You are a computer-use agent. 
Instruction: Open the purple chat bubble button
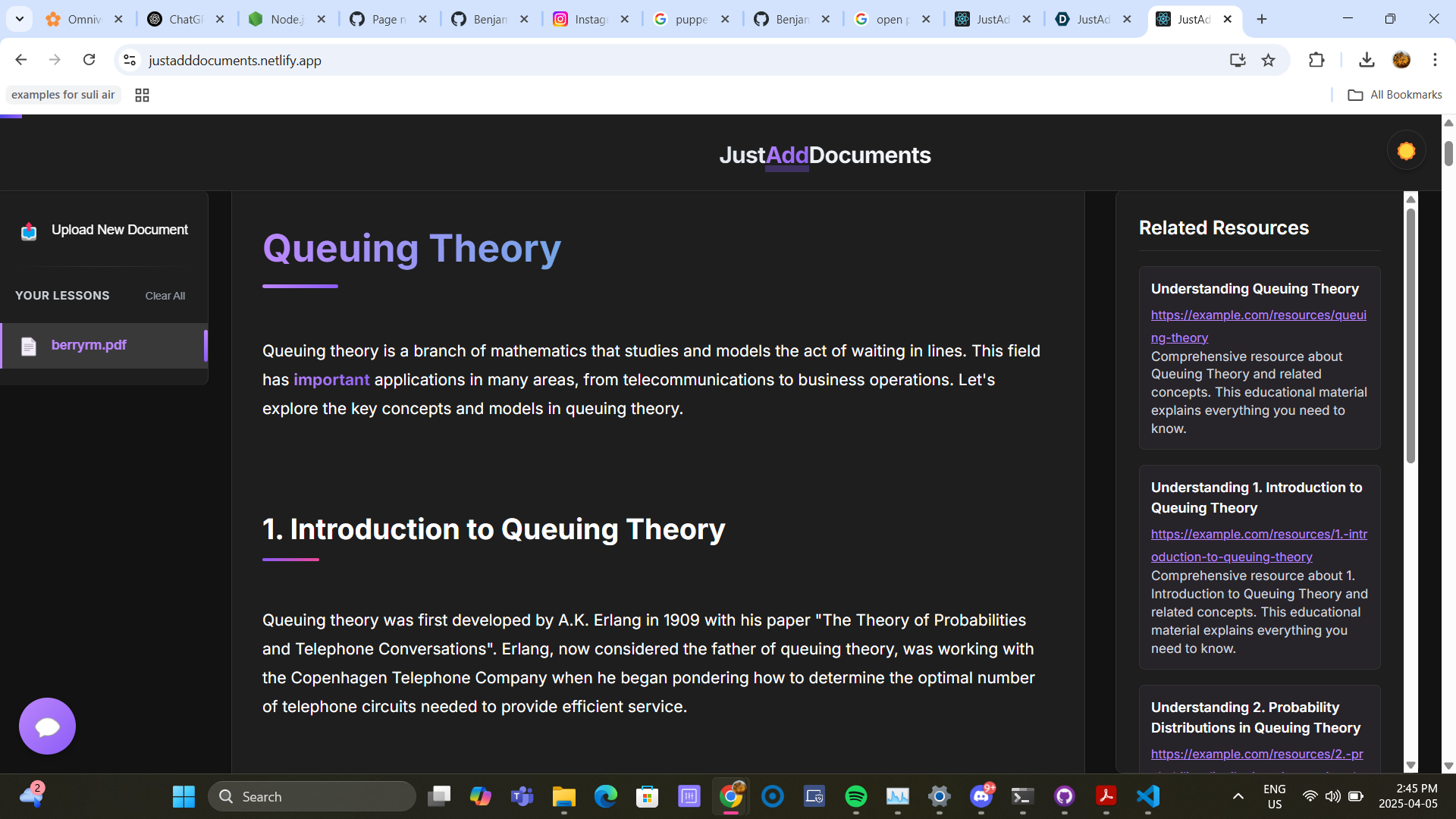(x=47, y=726)
